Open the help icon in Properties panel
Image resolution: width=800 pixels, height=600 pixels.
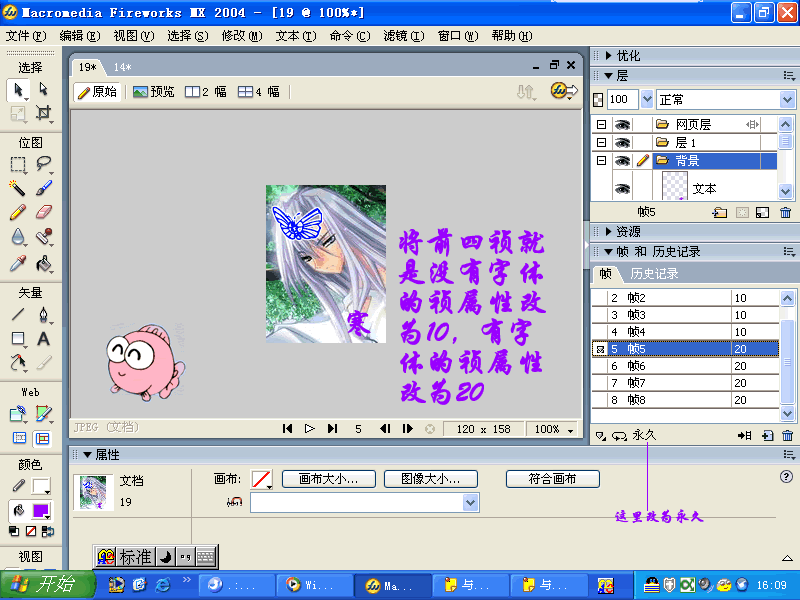point(786,477)
